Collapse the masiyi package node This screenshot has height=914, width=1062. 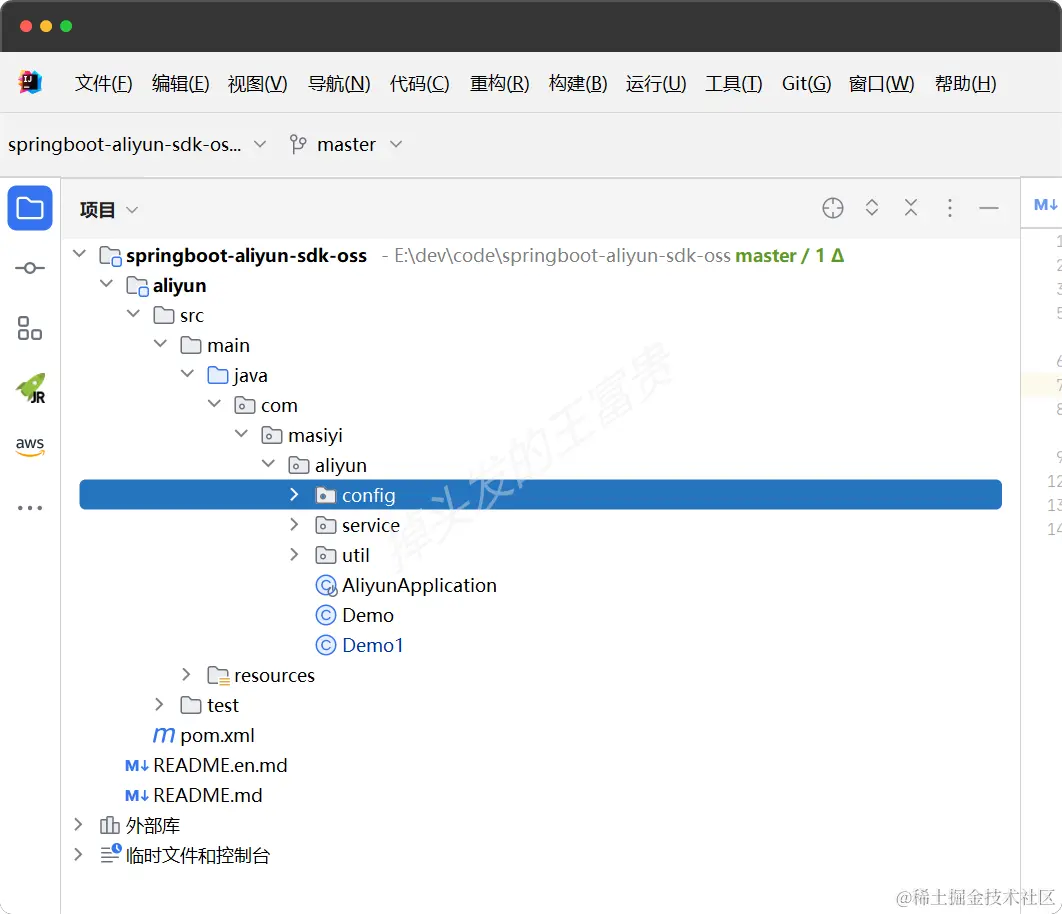[x=242, y=434]
